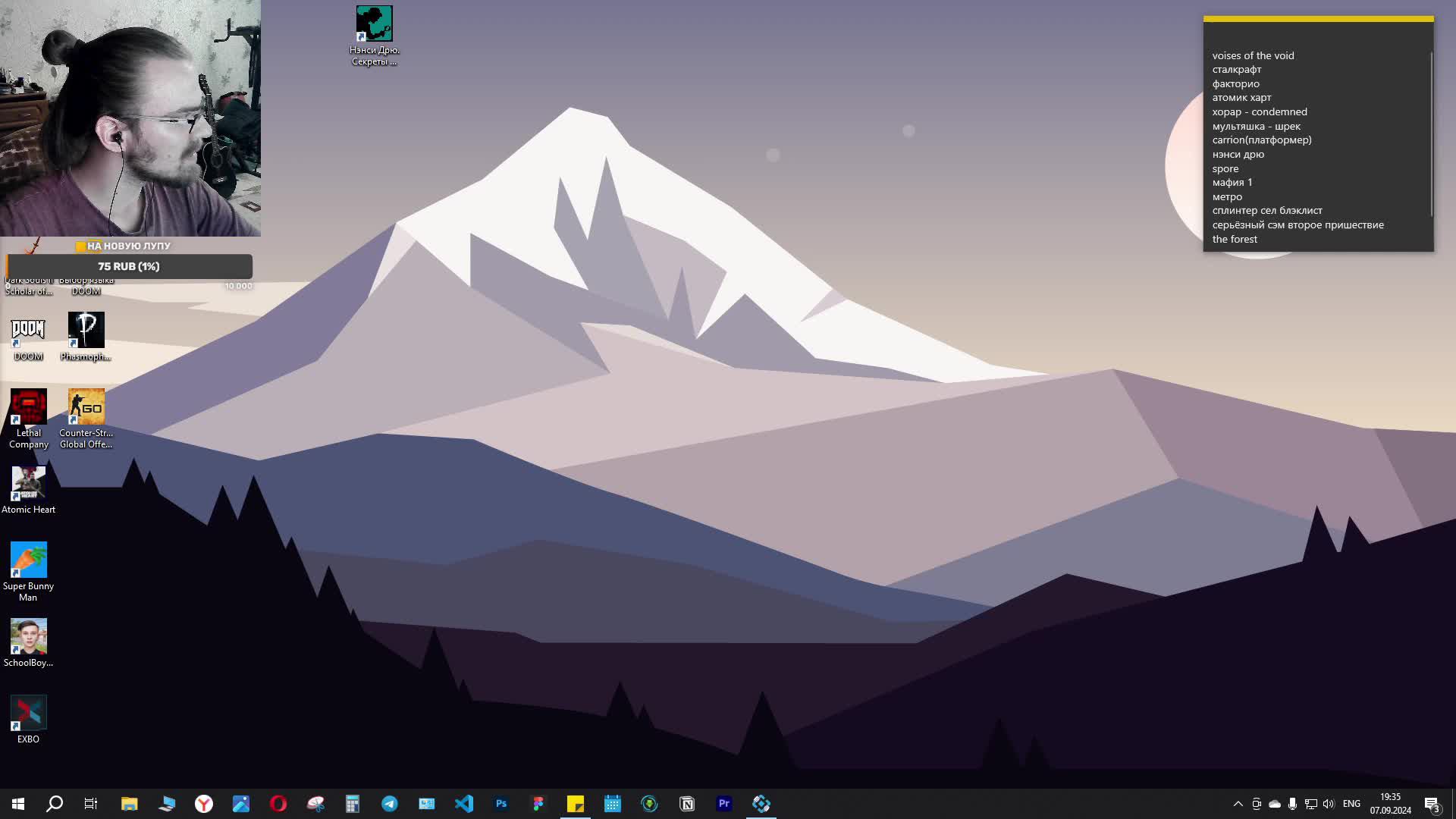Open the Windows Start menu
This screenshot has height=819, width=1456.
[18, 804]
